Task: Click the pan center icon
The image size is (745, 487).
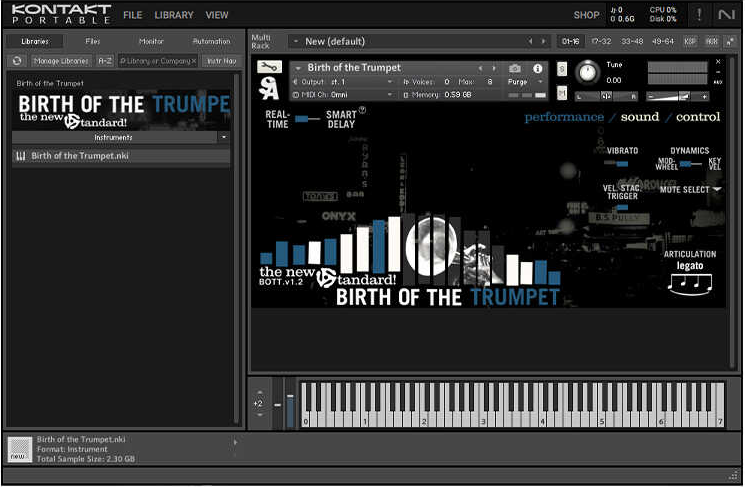Action: click(606, 96)
